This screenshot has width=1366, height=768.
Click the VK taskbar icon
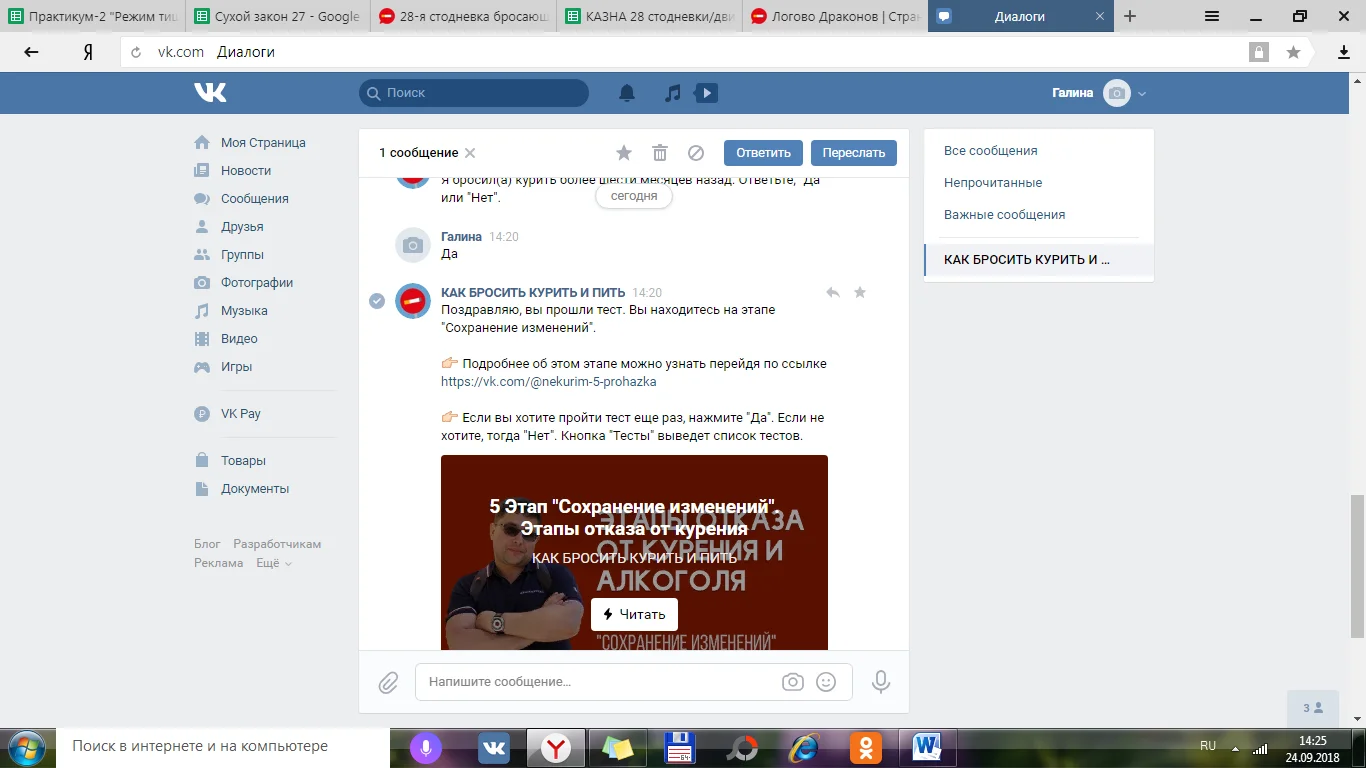click(x=494, y=747)
